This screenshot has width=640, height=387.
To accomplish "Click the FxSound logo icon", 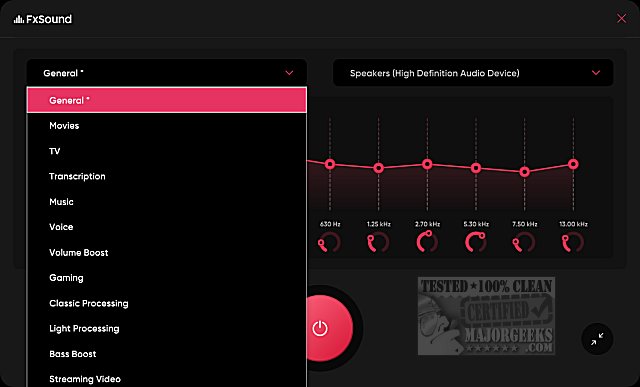I will click(x=19, y=19).
